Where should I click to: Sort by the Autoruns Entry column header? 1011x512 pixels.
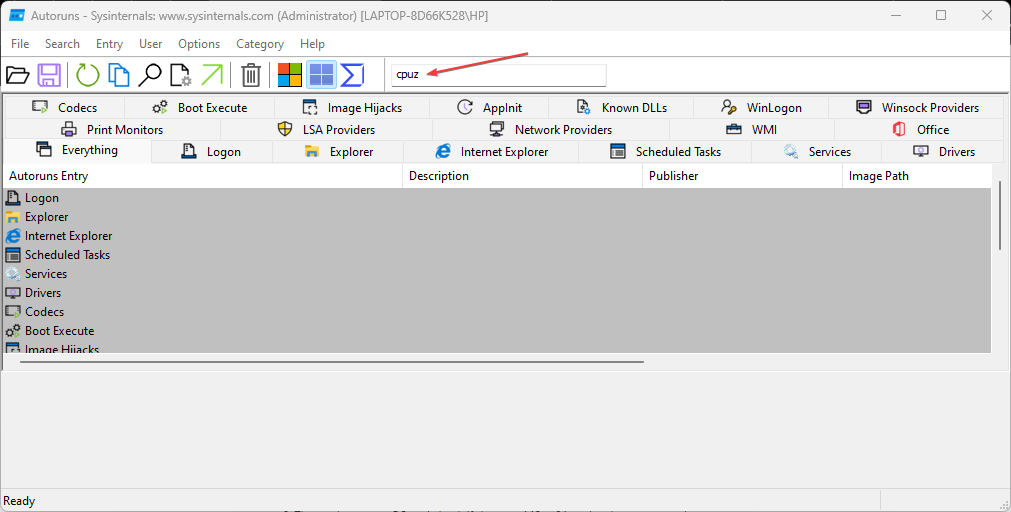tap(202, 176)
